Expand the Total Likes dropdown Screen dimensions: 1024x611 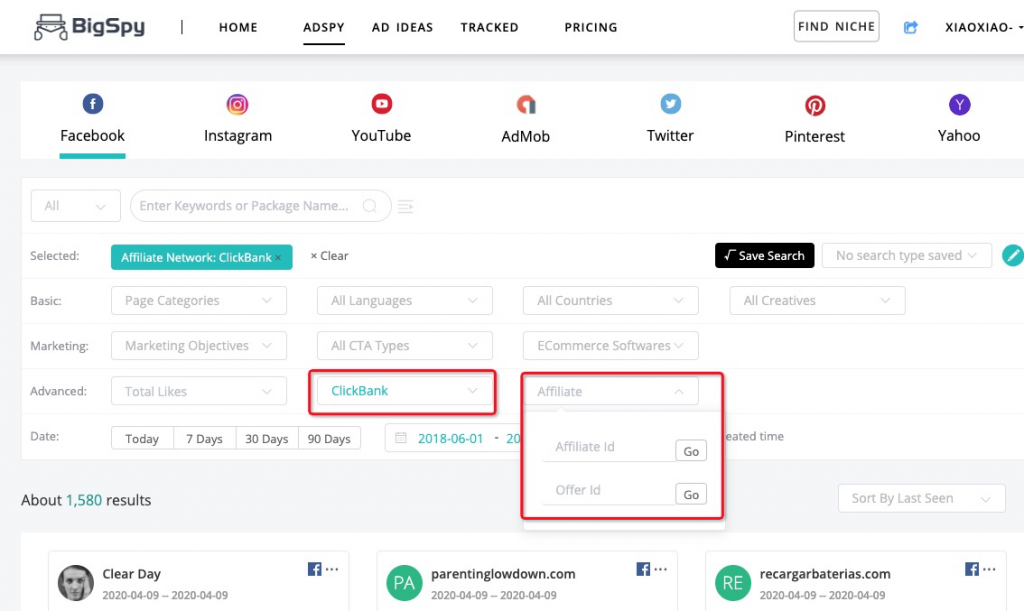(199, 391)
